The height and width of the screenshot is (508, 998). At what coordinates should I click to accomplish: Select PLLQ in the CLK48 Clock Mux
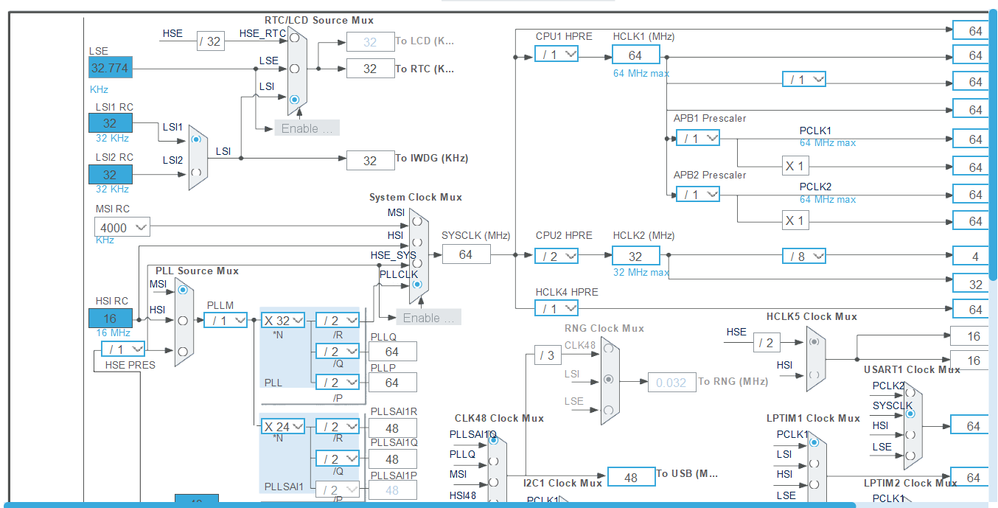494,461
